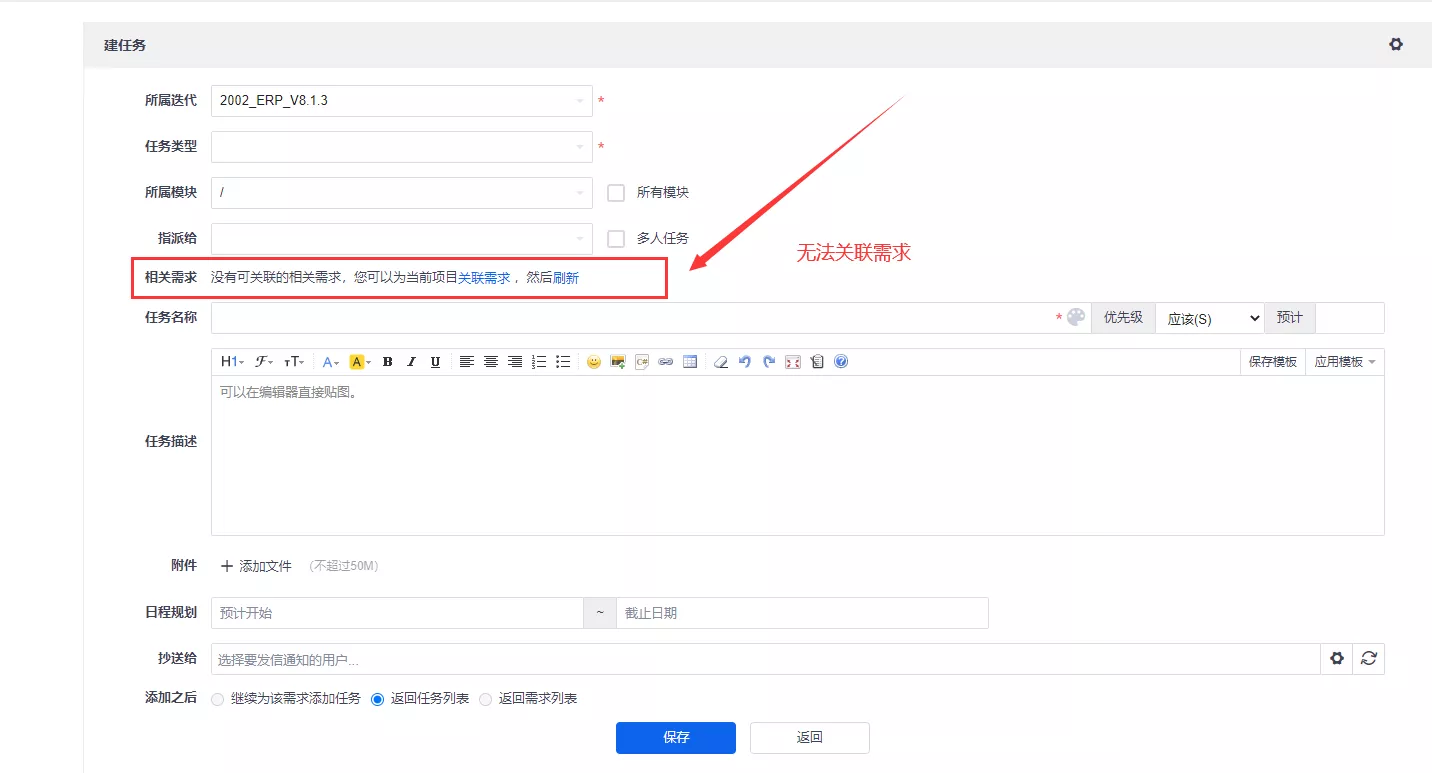Screen dimensions: 1432x773
Task: Insert an image via editor toolbar
Action: [618, 362]
